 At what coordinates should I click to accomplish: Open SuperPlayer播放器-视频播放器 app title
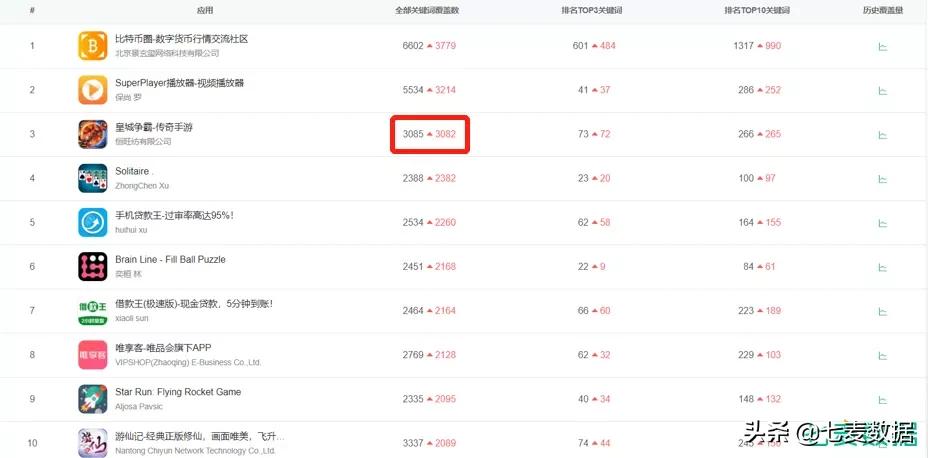pos(179,83)
